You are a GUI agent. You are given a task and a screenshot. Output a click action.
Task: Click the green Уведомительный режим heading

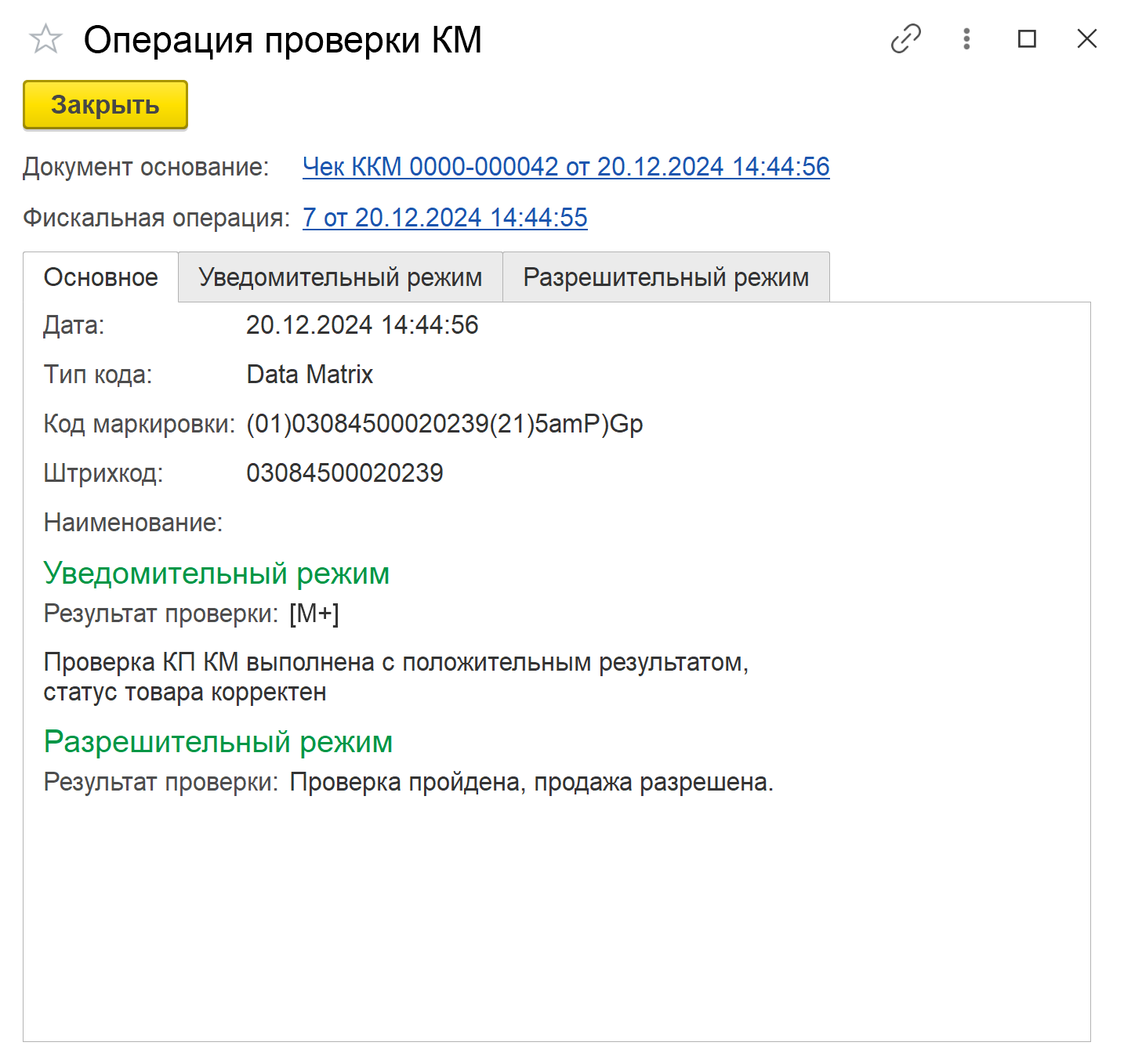216,574
